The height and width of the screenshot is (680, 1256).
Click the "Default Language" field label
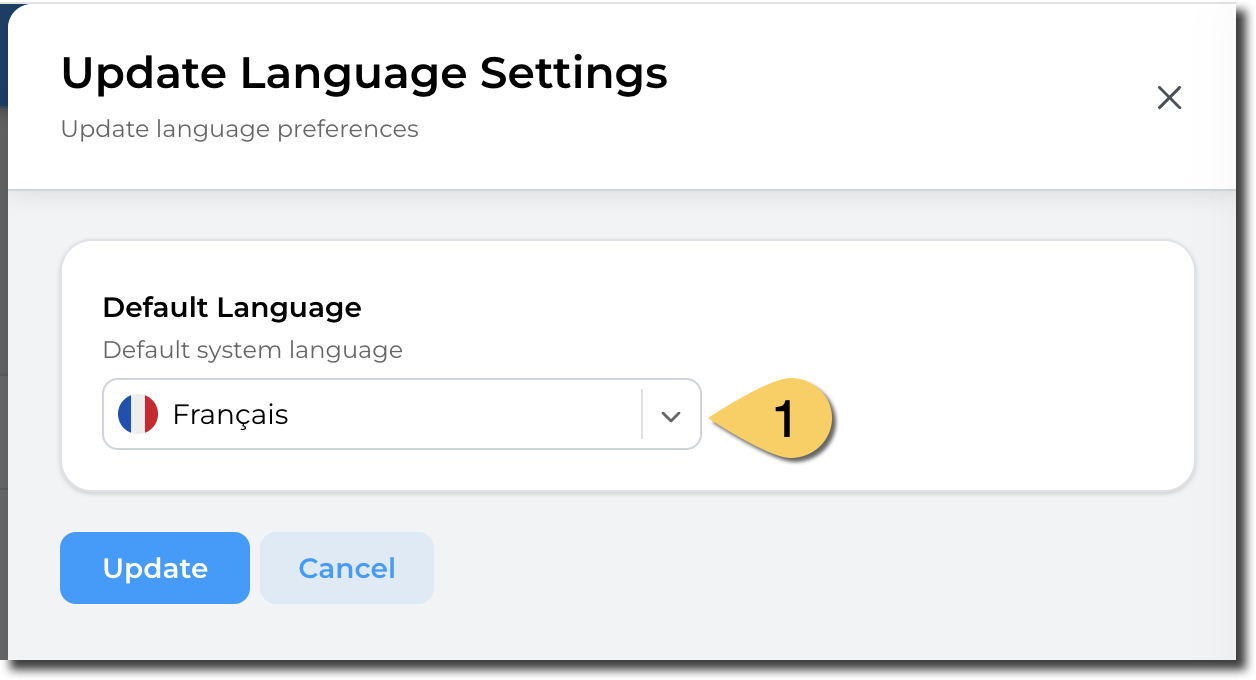point(232,307)
